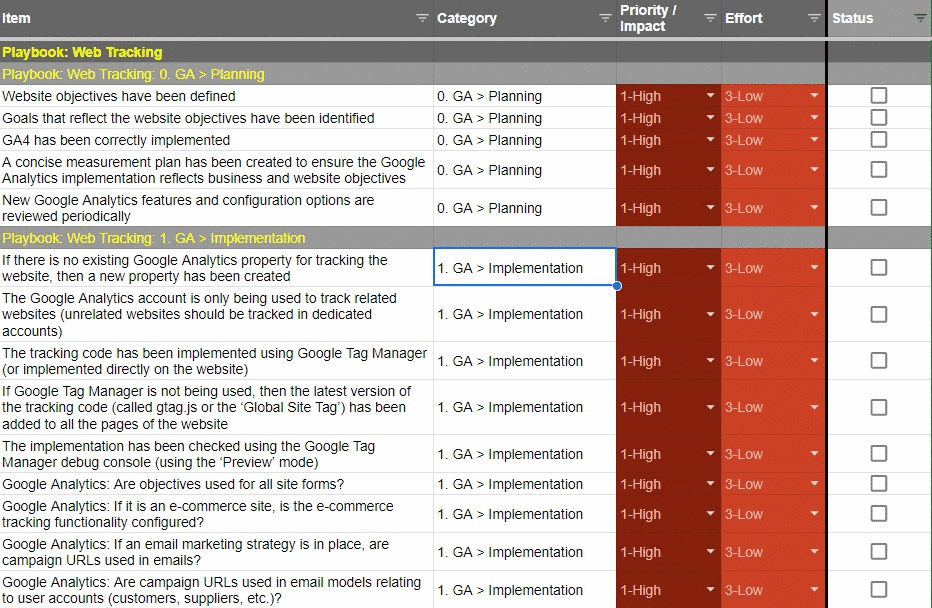932x608 pixels.
Task: Select cell 'Website objectives have been defined'
Action: pyautogui.click(x=216, y=96)
